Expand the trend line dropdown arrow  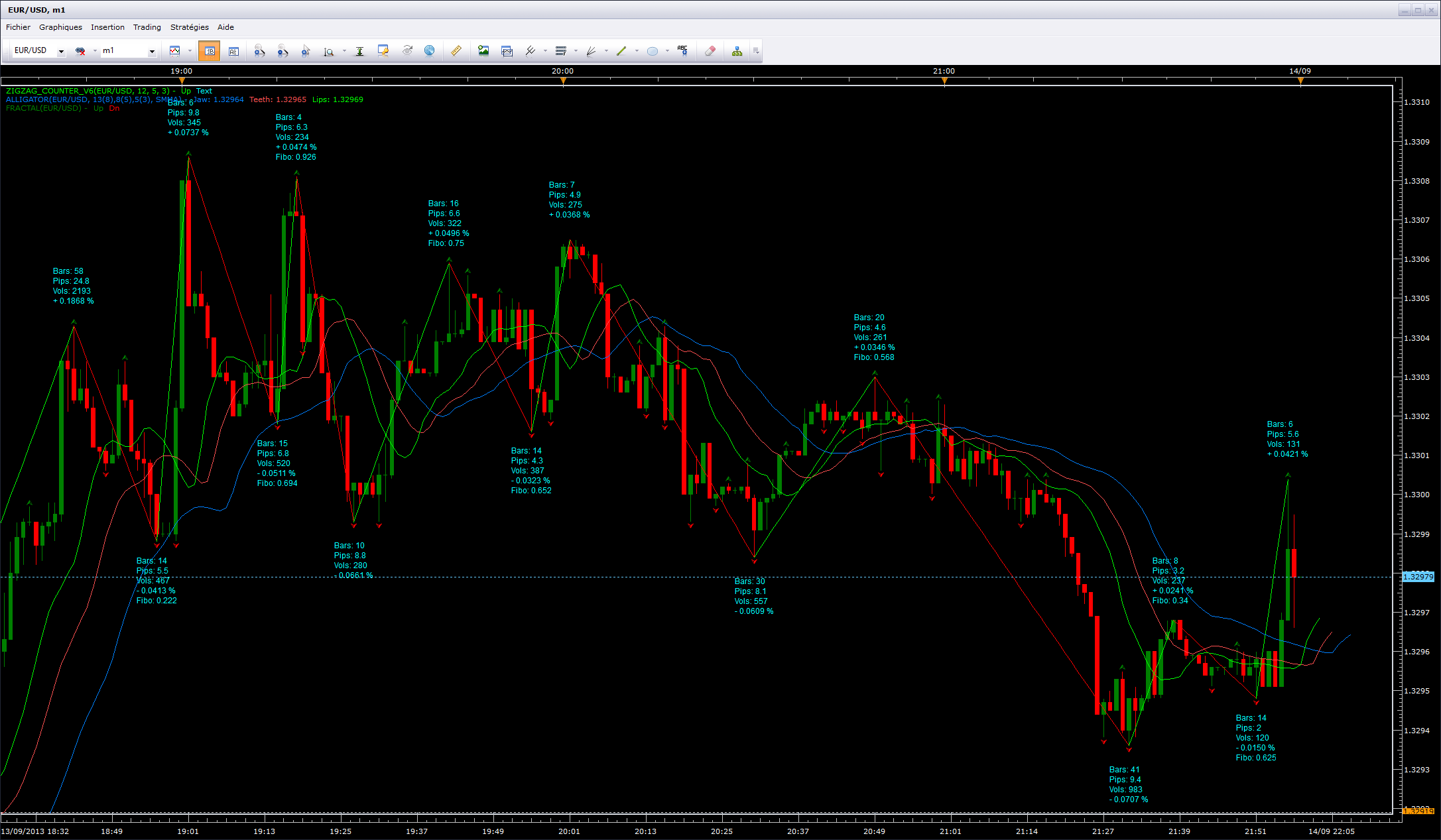(637, 51)
